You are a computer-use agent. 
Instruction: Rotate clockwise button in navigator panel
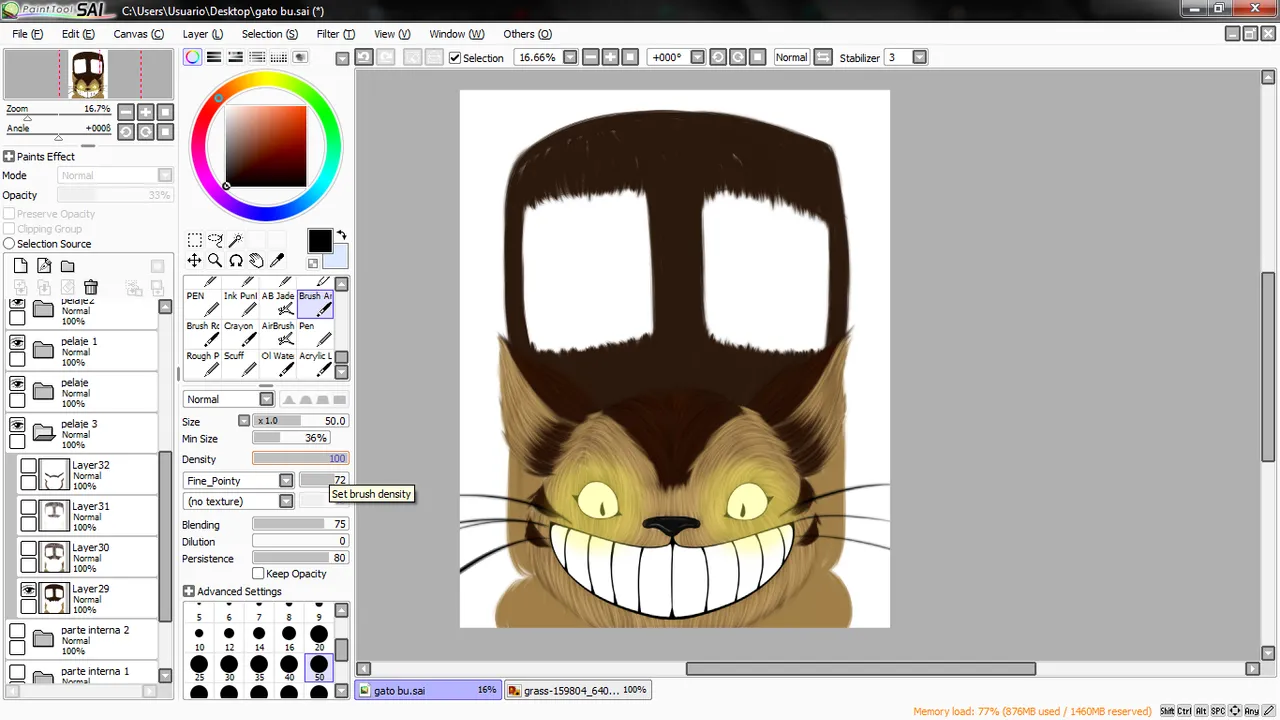click(x=146, y=132)
